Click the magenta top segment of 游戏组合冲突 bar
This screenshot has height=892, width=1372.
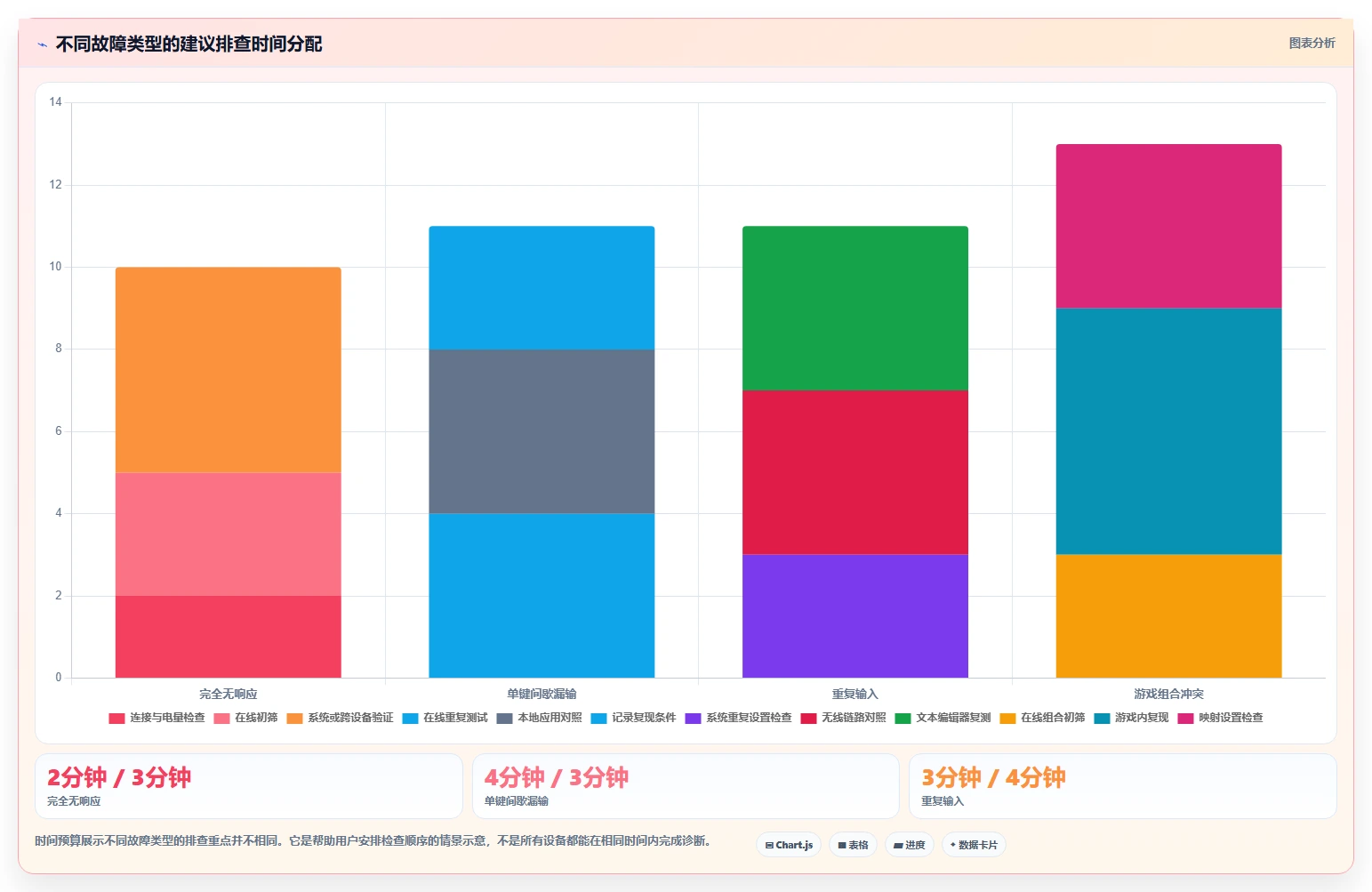1168,226
